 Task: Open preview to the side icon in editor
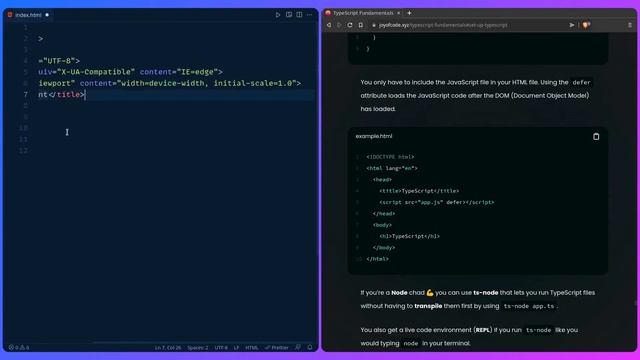point(289,15)
